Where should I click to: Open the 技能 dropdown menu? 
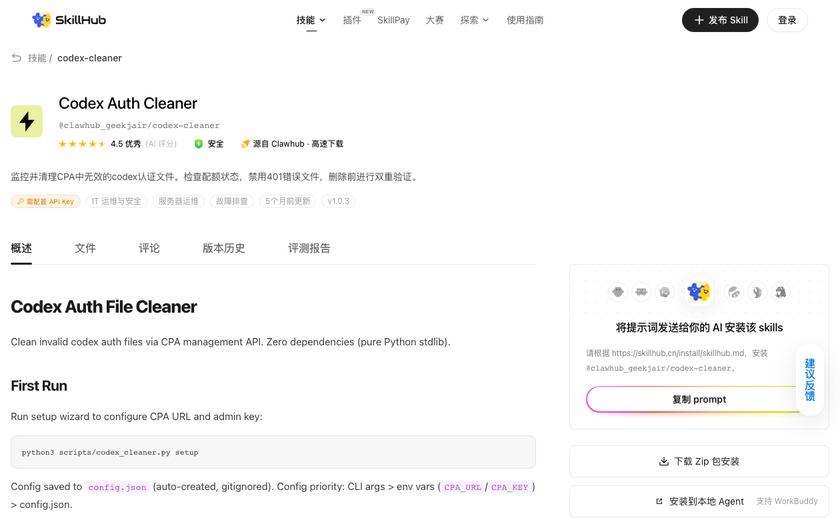[311, 20]
